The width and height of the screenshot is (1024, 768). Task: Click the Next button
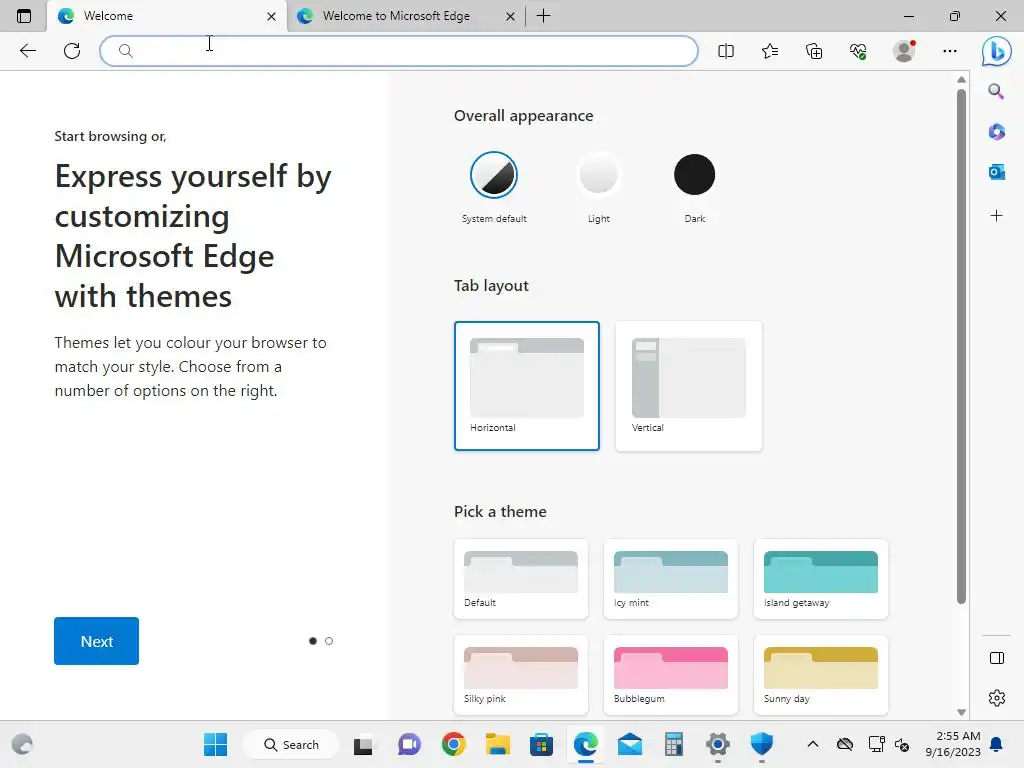[x=97, y=641]
